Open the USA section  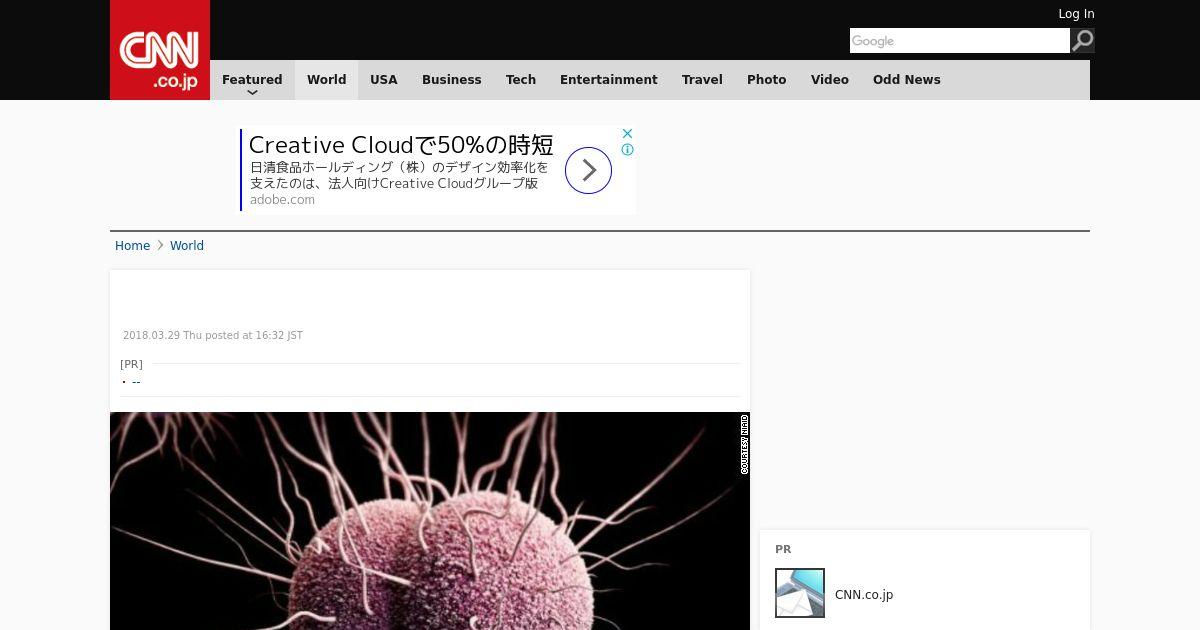coord(384,80)
